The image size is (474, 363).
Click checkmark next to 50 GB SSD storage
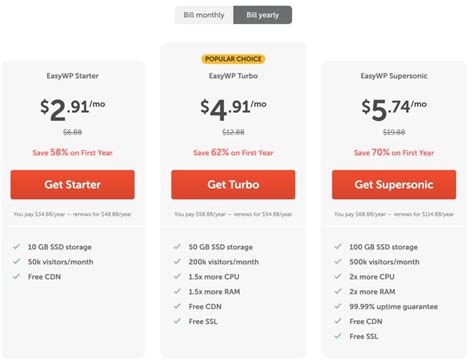tap(177, 247)
